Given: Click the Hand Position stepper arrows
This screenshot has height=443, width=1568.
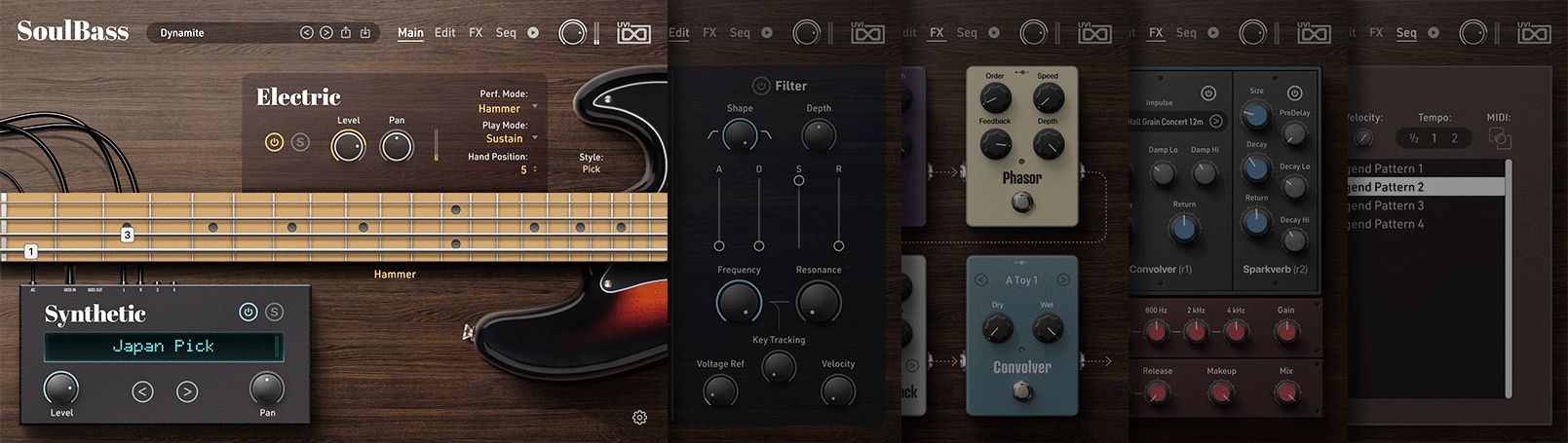Looking at the screenshot, I should click(x=534, y=169).
